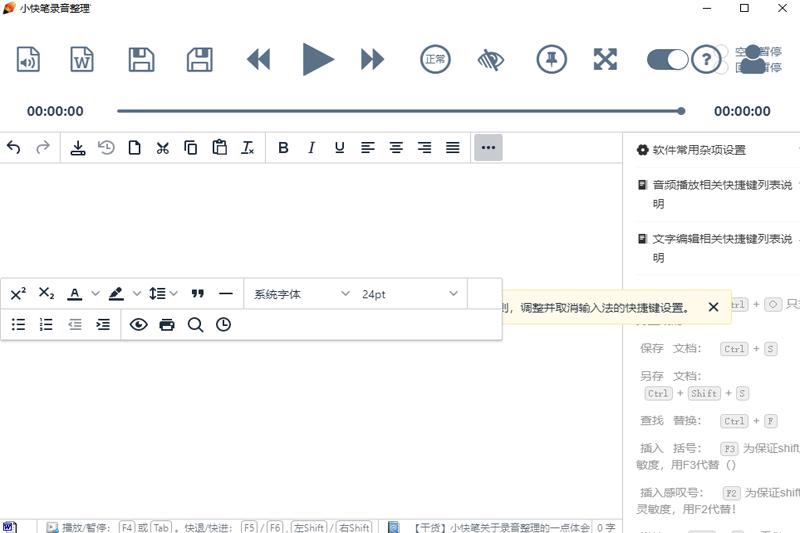Export document to Word icon

click(82, 59)
